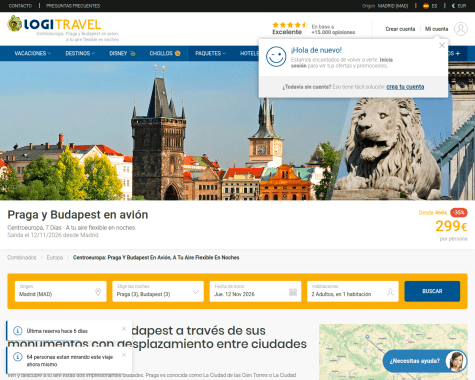Viewport: 475px width, 380px height.
Task: Click Crear cuenta link
Action: 400,29
